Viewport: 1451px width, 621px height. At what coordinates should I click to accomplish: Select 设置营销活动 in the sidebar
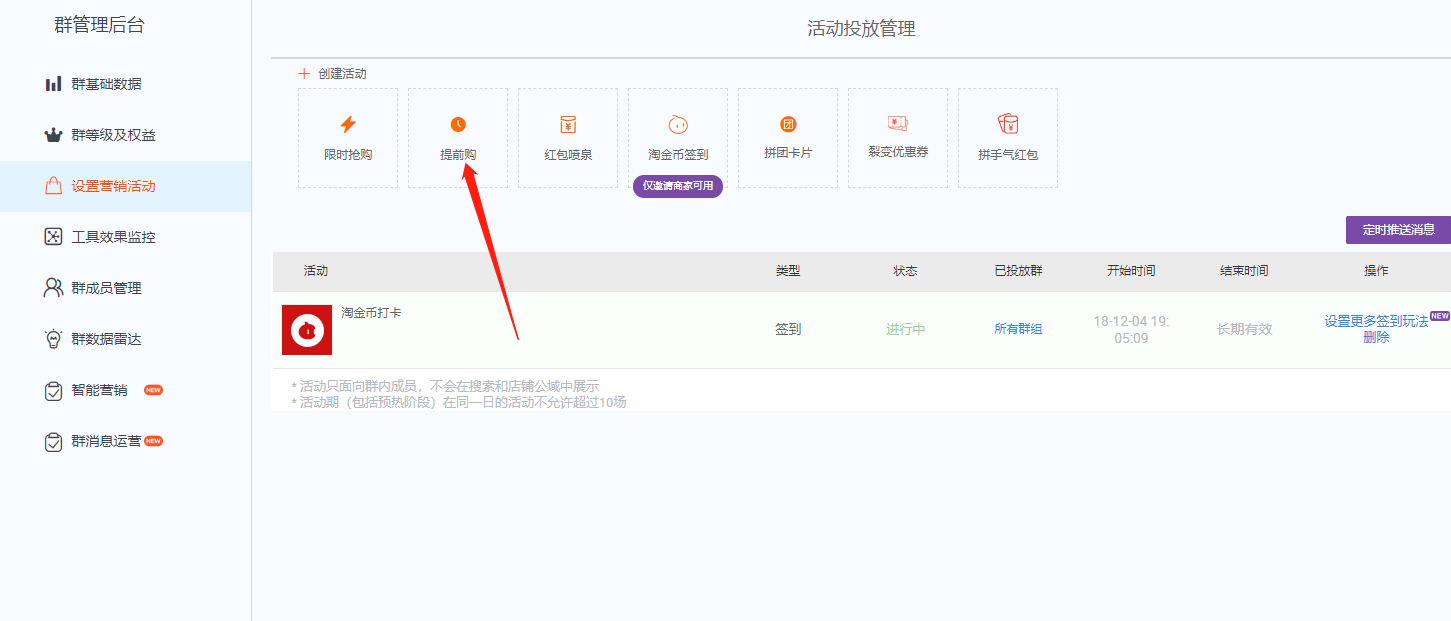coord(125,186)
